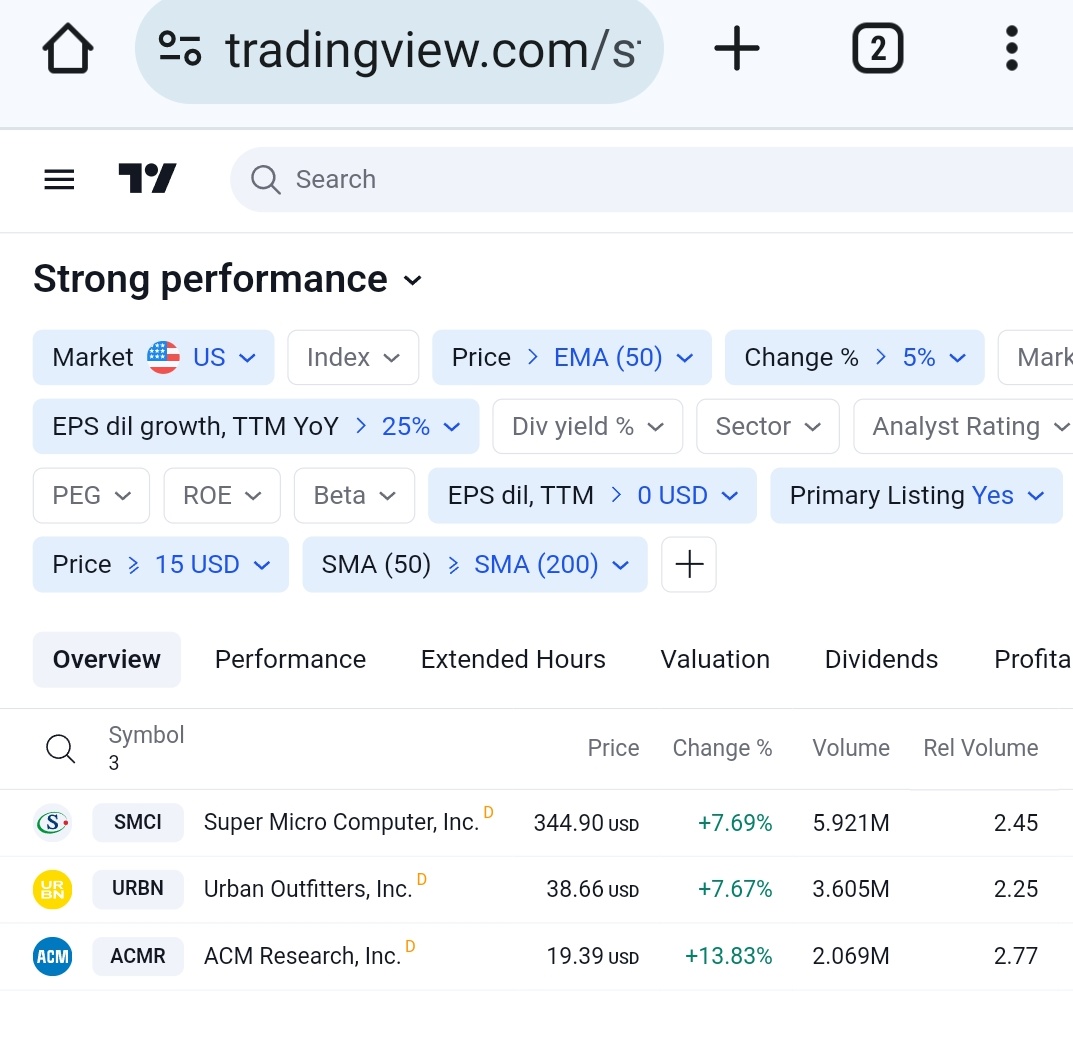1073x1041 pixels.
Task: Focus the TradingView Search field
Action: (x=650, y=179)
